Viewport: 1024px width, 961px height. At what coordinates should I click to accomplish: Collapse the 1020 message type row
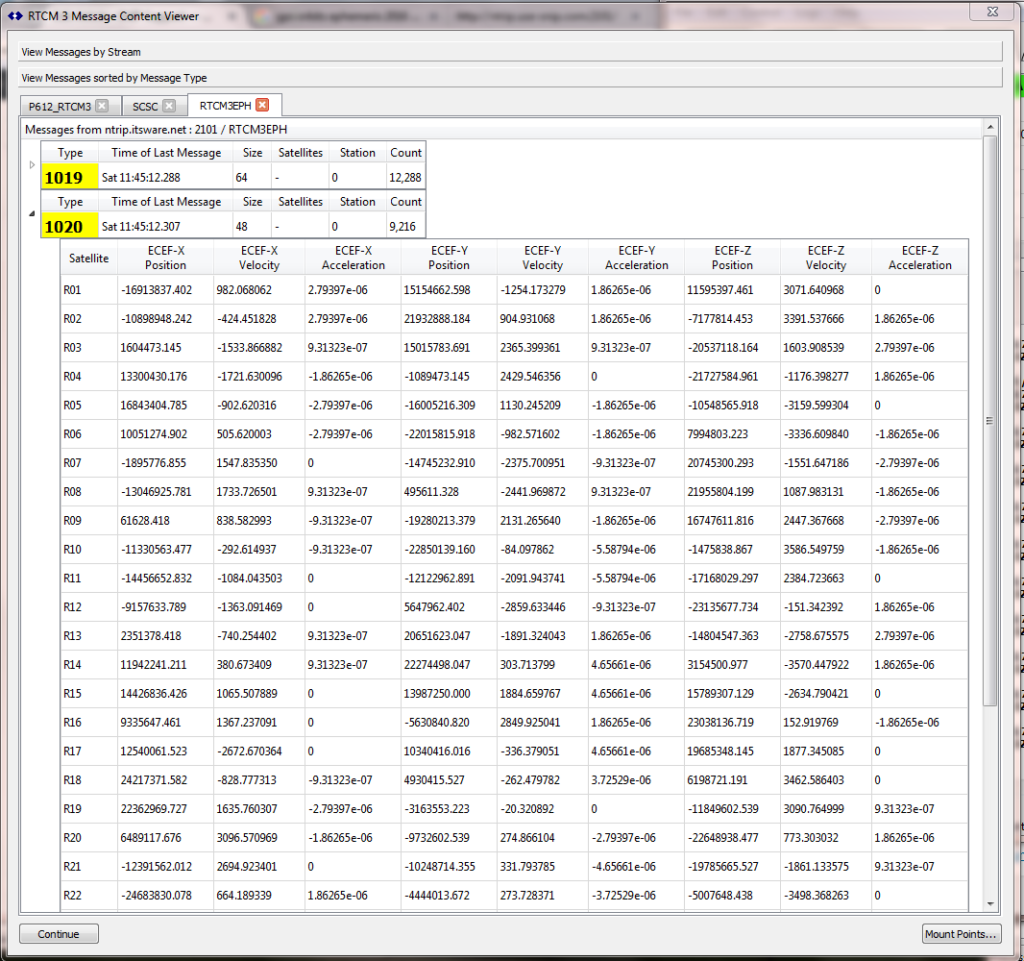point(31,215)
